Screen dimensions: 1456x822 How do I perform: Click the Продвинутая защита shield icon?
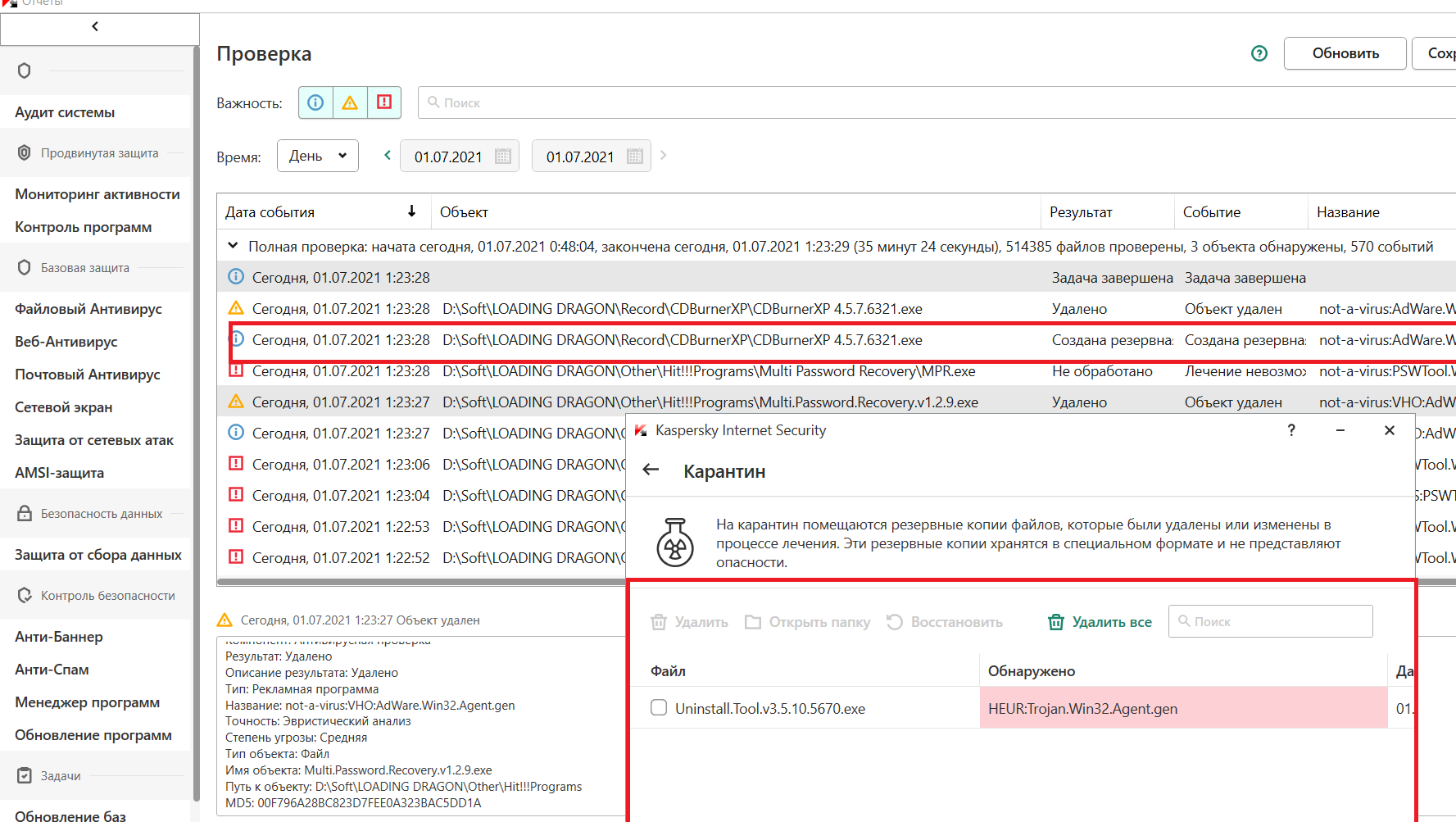[x=25, y=152]
